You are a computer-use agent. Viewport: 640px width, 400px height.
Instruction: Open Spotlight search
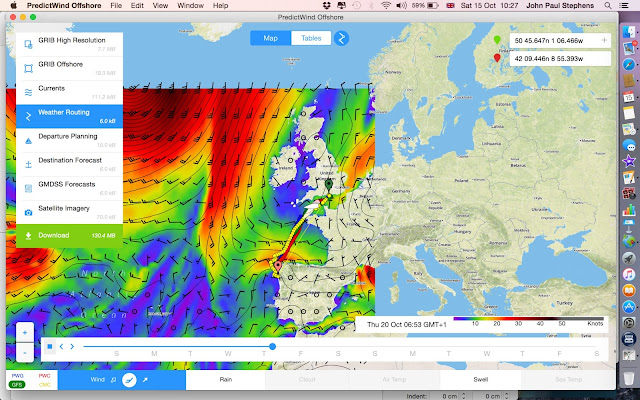[x=608, y=6]
